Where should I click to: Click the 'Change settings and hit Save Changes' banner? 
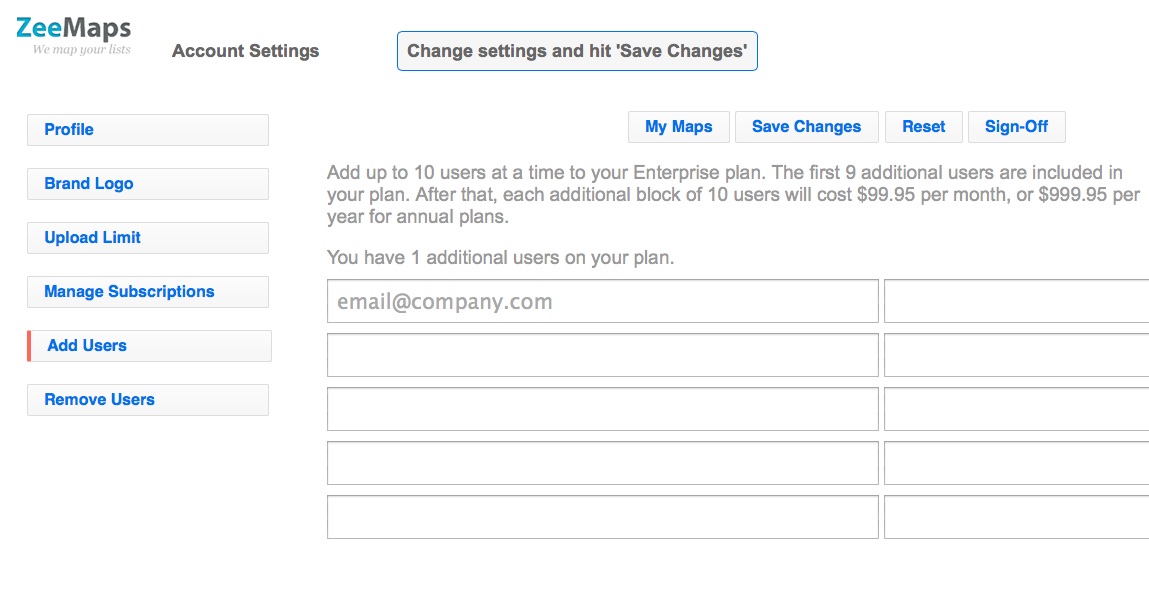click(x=577, y=51)
